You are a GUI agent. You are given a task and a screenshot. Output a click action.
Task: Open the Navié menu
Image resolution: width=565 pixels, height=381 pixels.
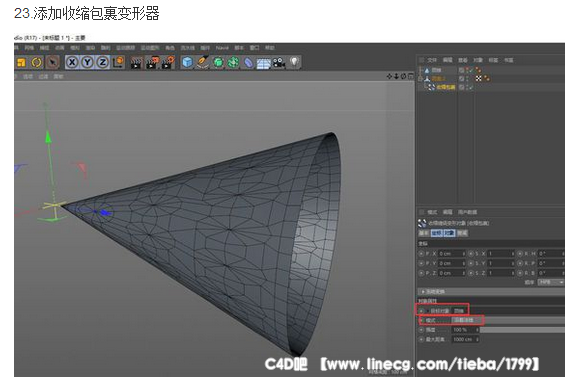(222, 48)
